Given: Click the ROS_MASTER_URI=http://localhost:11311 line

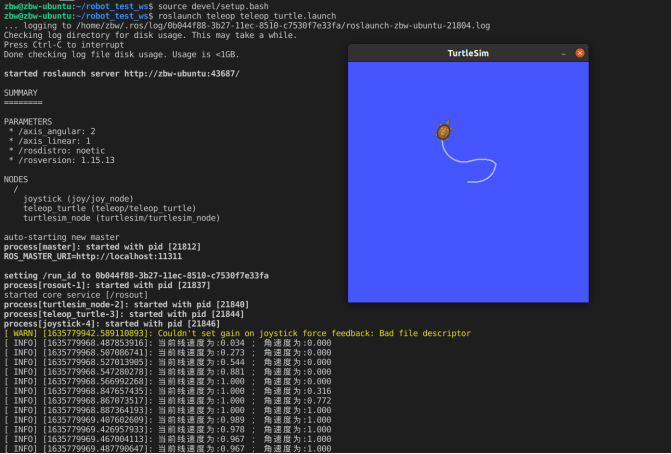Looking at the screenshot, I should pyautogui.click(x=93, y=256).
